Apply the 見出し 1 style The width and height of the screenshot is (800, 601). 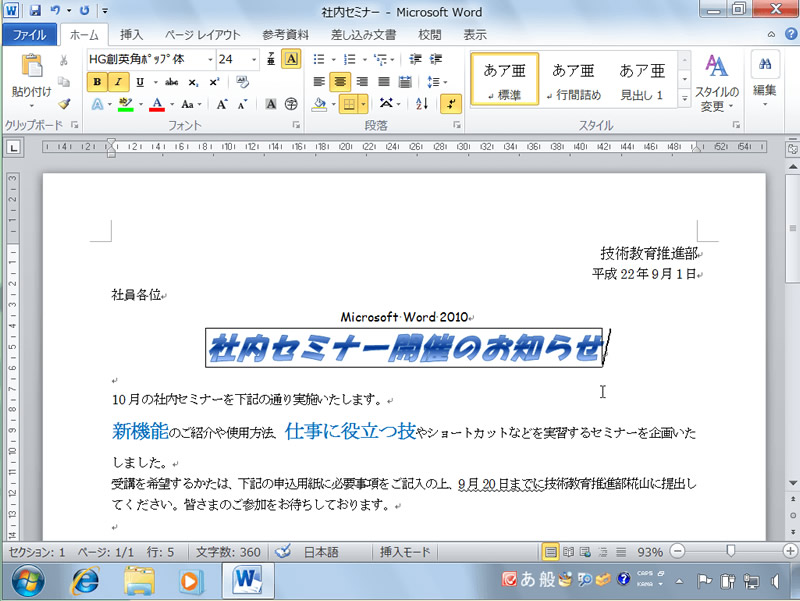click(642, 79)
